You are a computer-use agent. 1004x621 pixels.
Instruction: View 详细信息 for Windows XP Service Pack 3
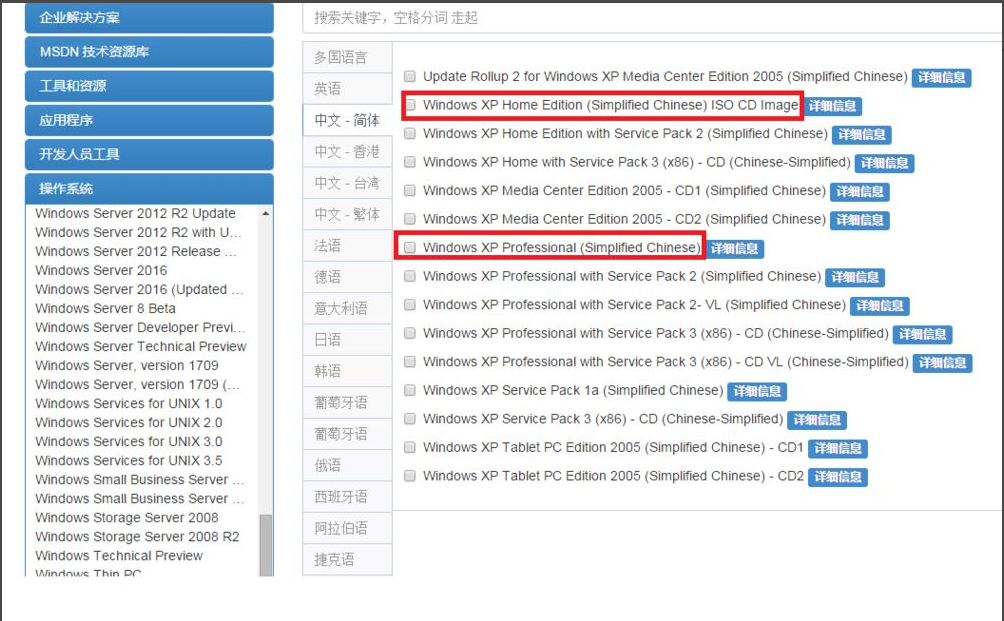click(816, 420)
